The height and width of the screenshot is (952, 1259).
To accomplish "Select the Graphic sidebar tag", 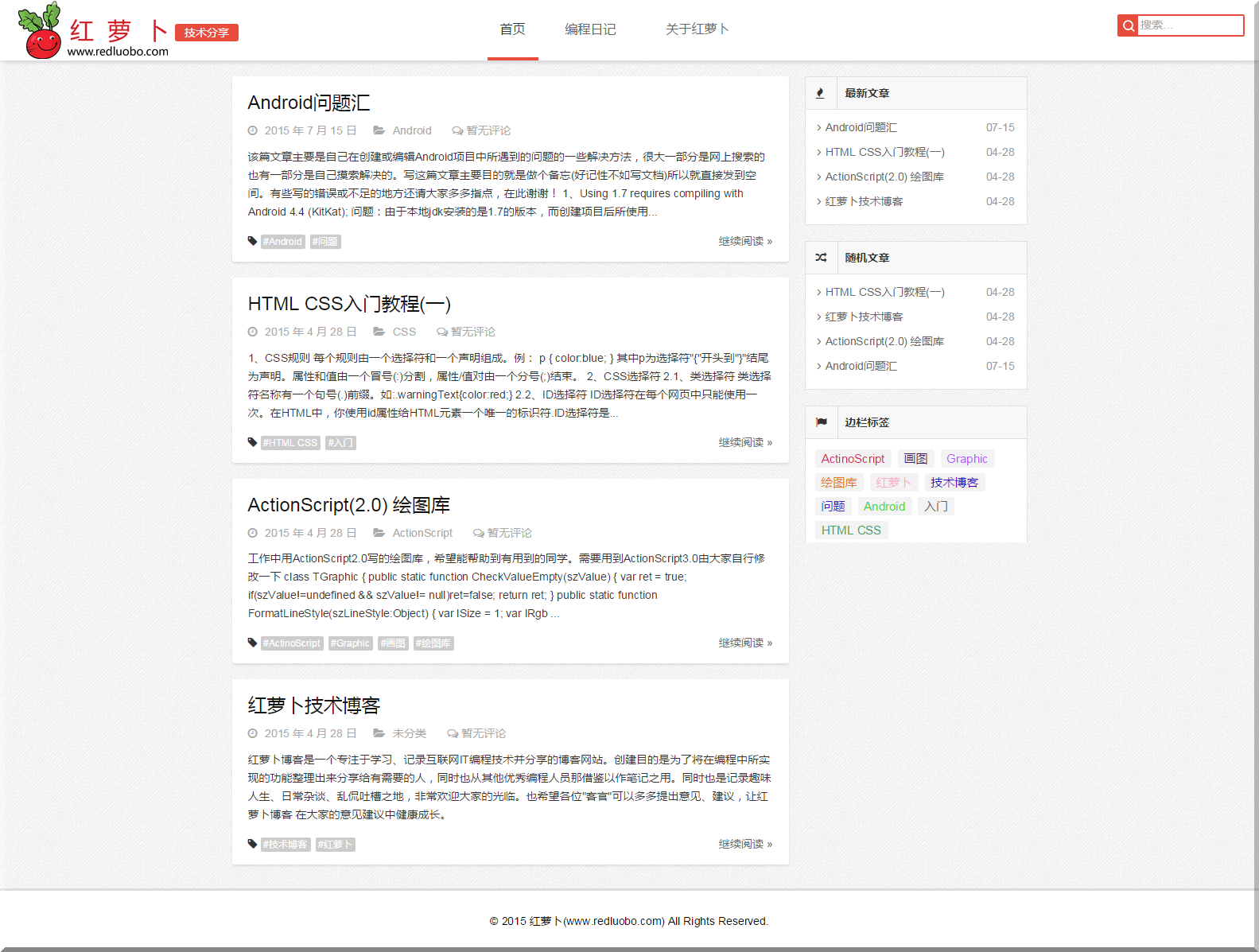I will 967,459.
